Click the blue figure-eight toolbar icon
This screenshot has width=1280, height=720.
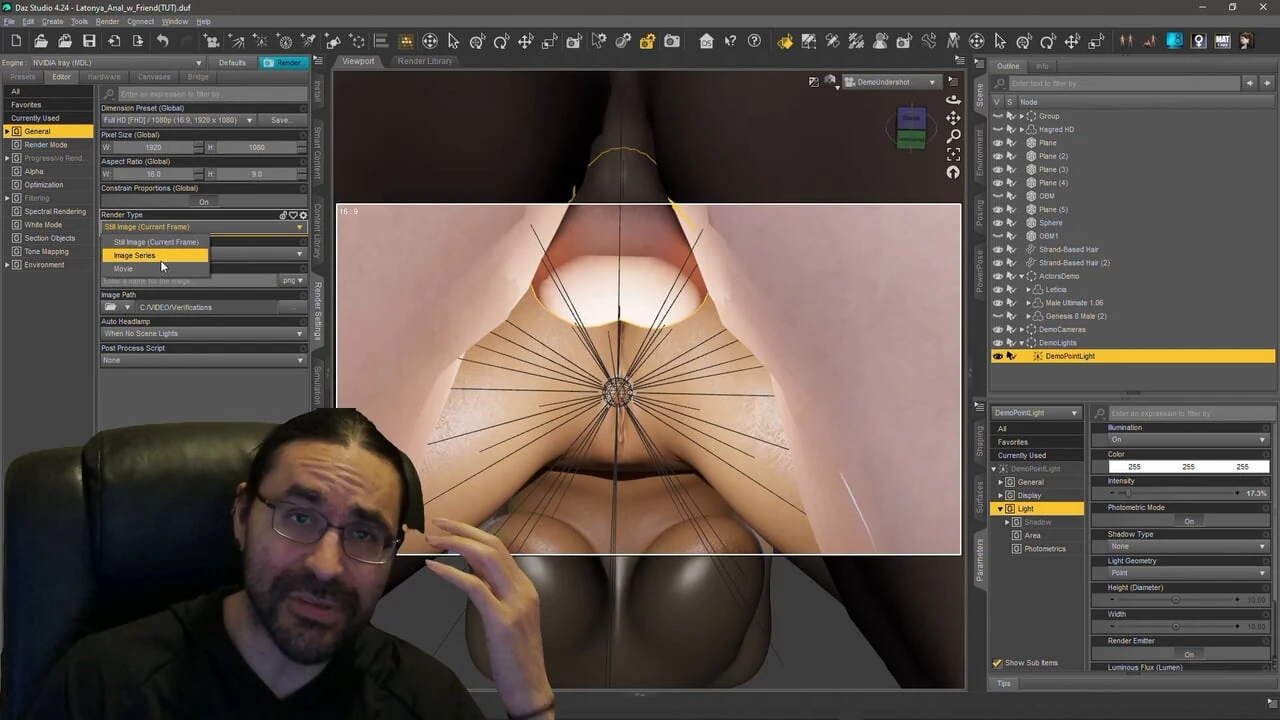click(x=1175, y=41)
